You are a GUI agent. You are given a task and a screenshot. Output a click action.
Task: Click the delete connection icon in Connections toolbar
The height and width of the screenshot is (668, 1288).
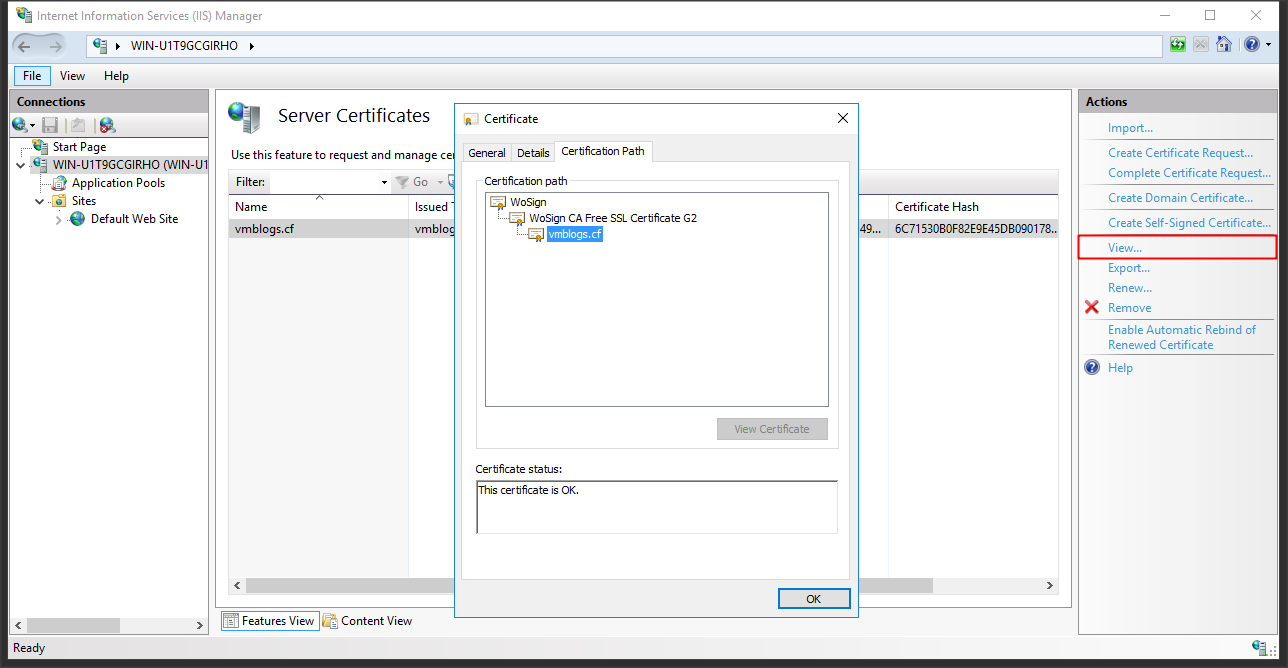click(107, 125)
